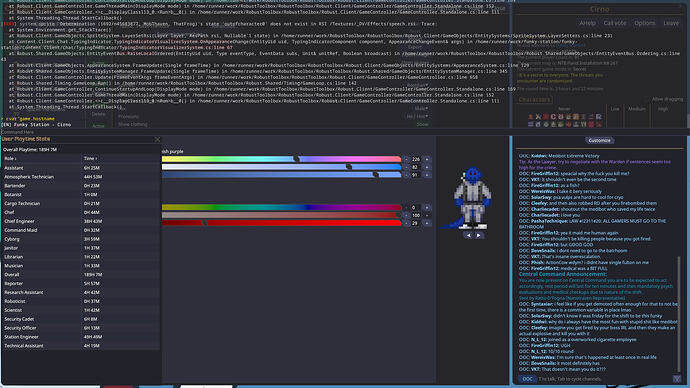Increase the value 91 with its plus stepper
Screen dimensions: 690x388
coord(427,175)
